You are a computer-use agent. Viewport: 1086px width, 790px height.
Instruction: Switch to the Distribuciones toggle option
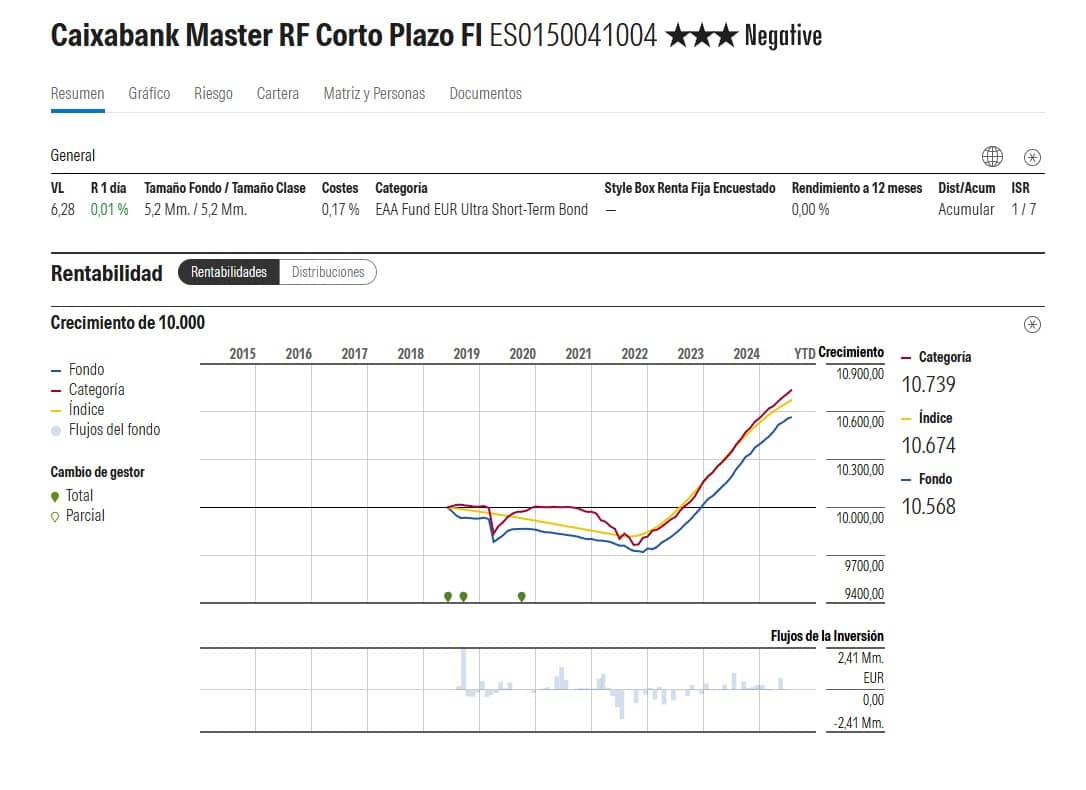tap(328, 272)
